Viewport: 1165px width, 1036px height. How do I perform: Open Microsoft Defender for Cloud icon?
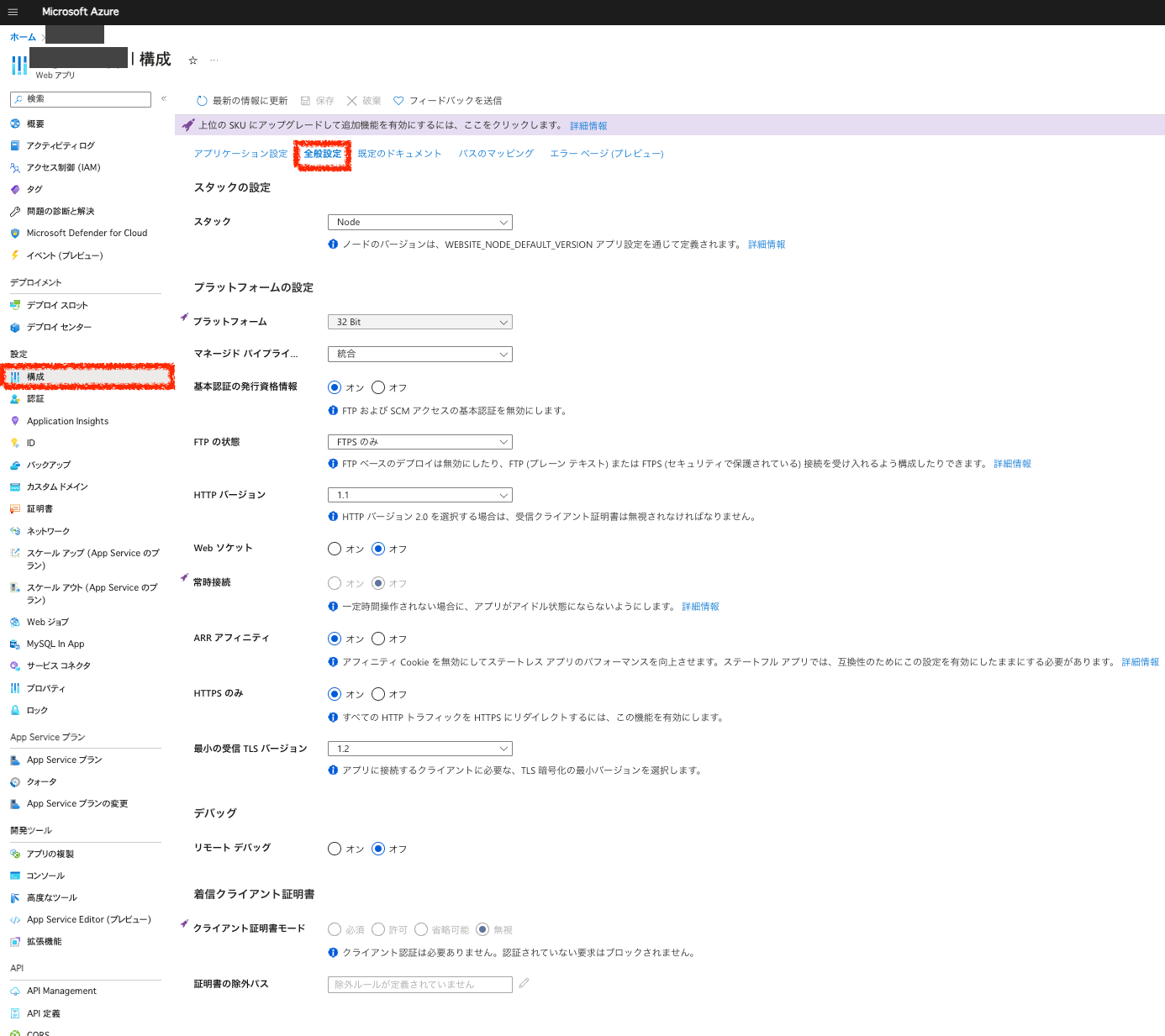[15, 233]
